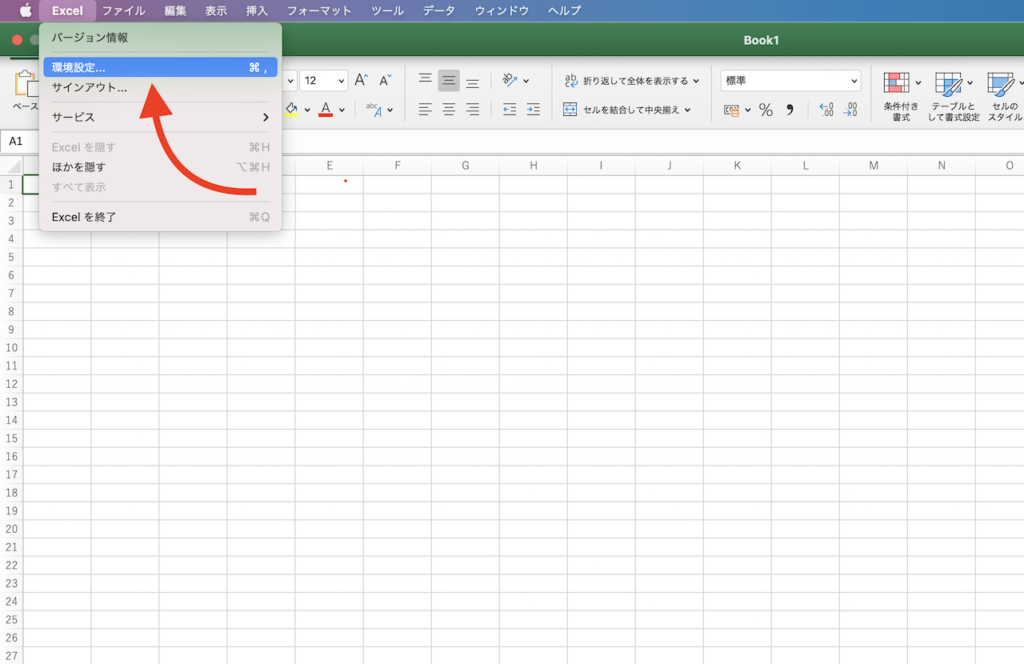Open the 標準 number format dropdown
The height and width of the screenshot is (664, 1024).
(790, 81)
